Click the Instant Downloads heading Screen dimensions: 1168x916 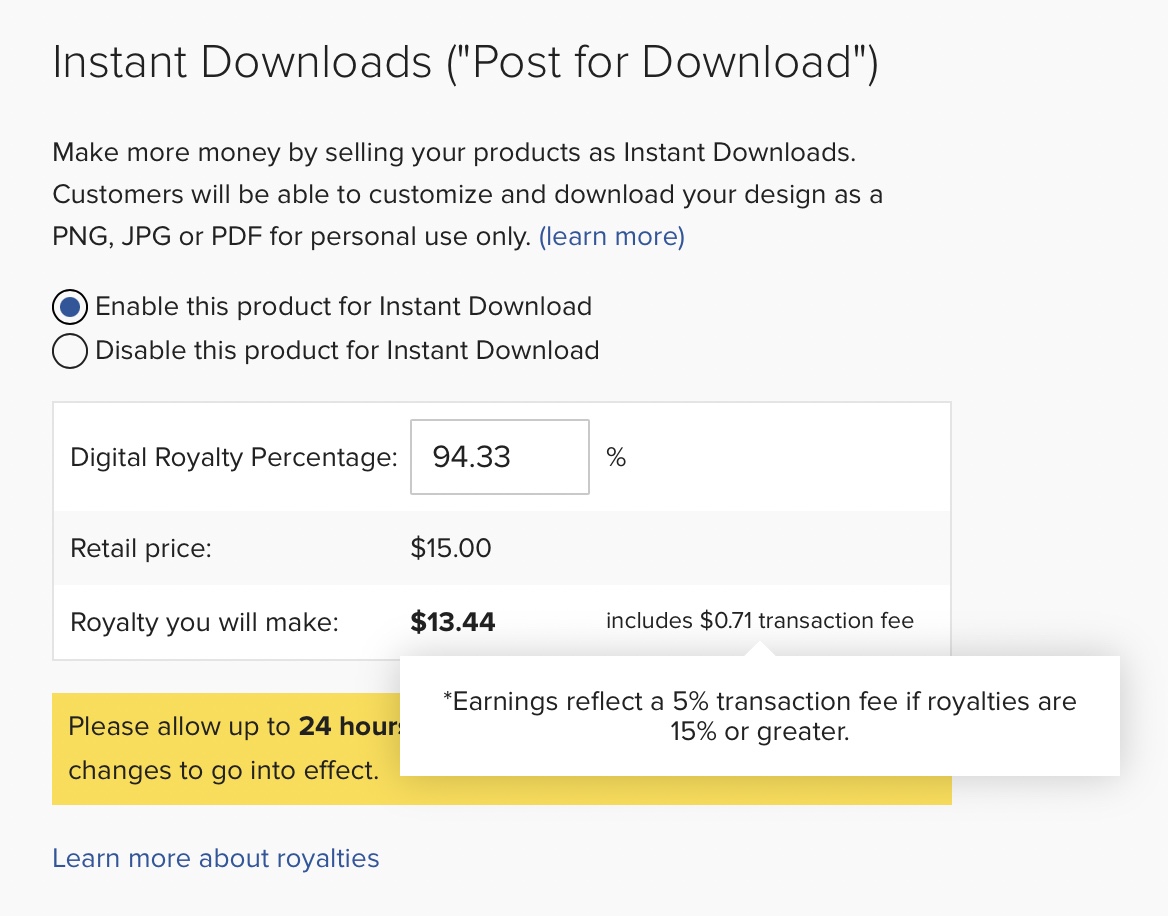pos(466,62)
